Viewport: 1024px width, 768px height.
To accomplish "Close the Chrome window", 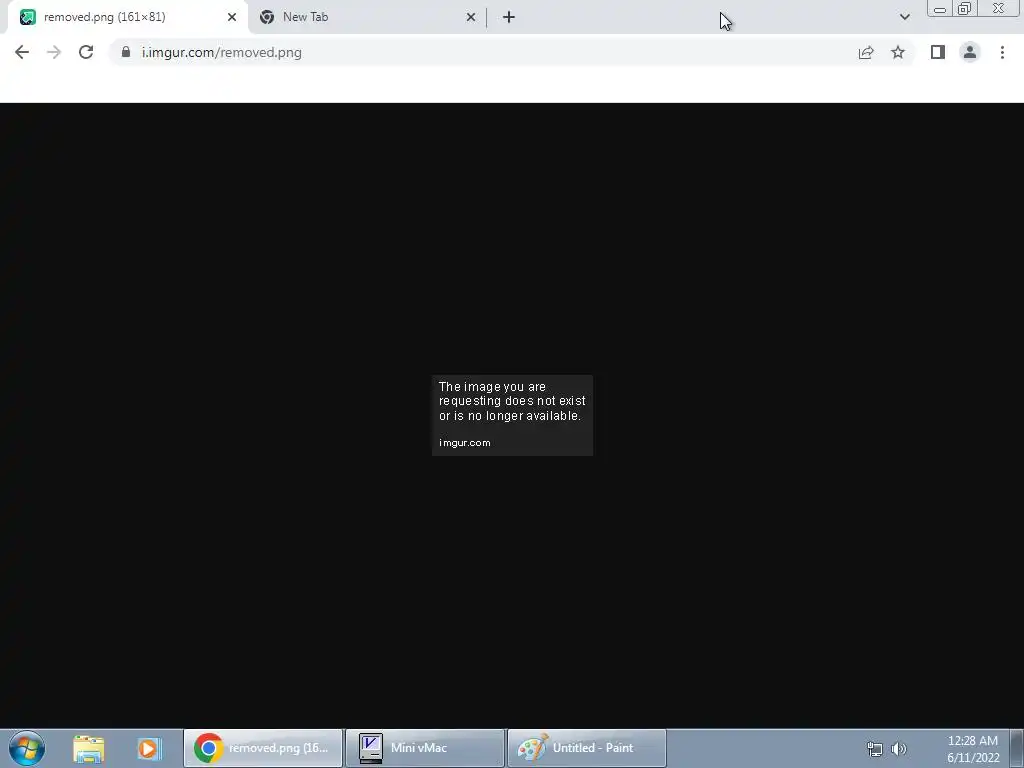I will 999,9.
